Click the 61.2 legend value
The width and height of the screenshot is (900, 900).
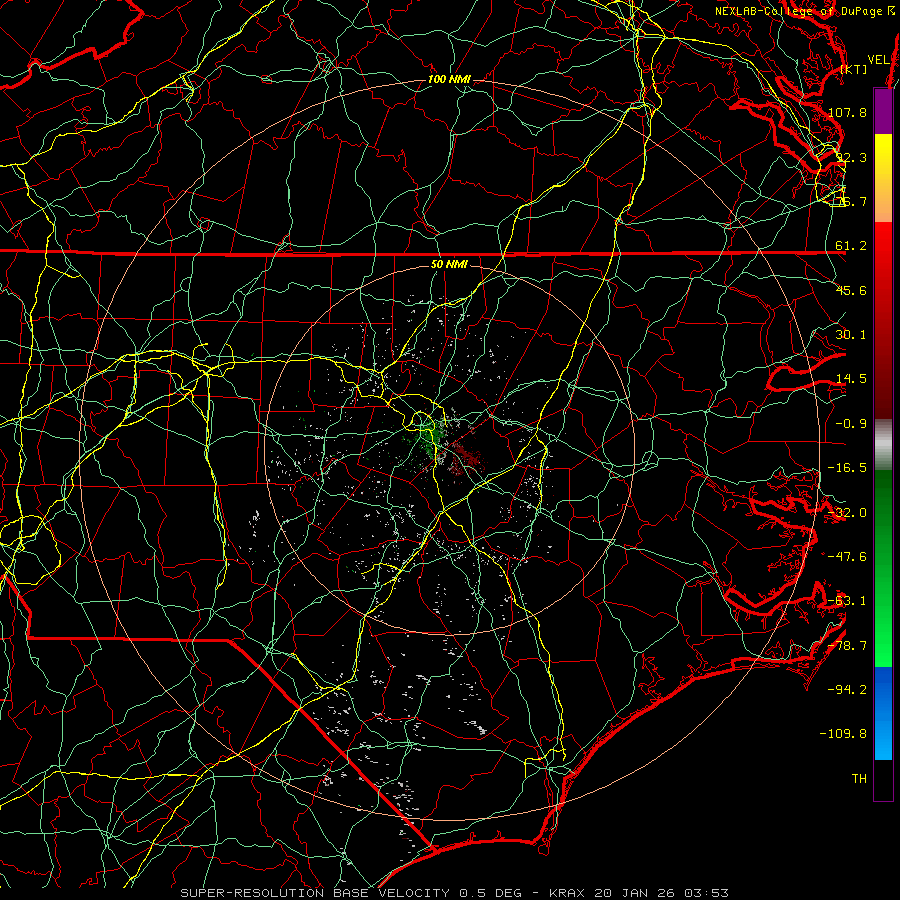coord(851,246)
